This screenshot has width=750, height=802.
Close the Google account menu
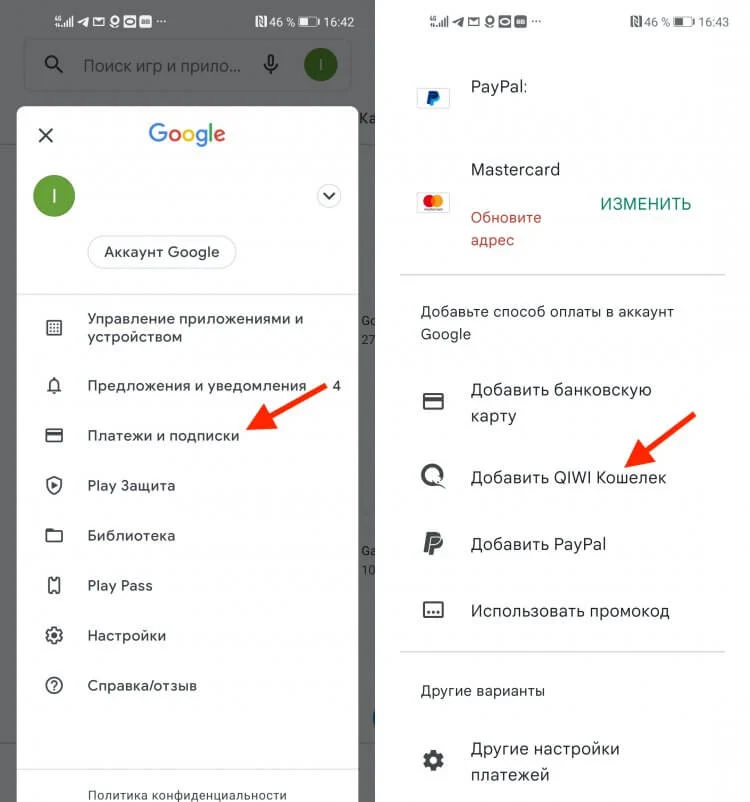click(46, 136)
